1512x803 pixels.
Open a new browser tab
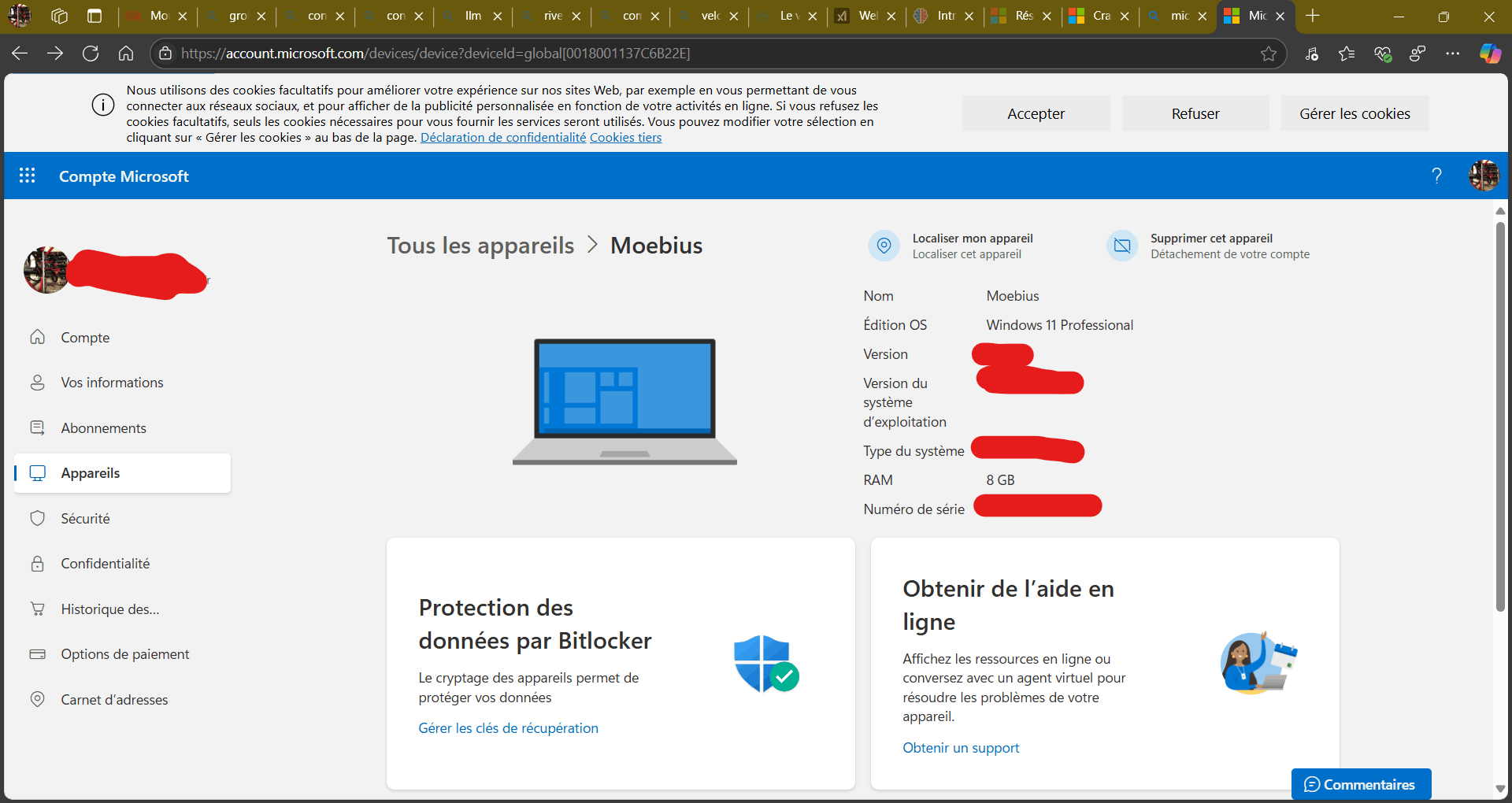pos(1313,16)
